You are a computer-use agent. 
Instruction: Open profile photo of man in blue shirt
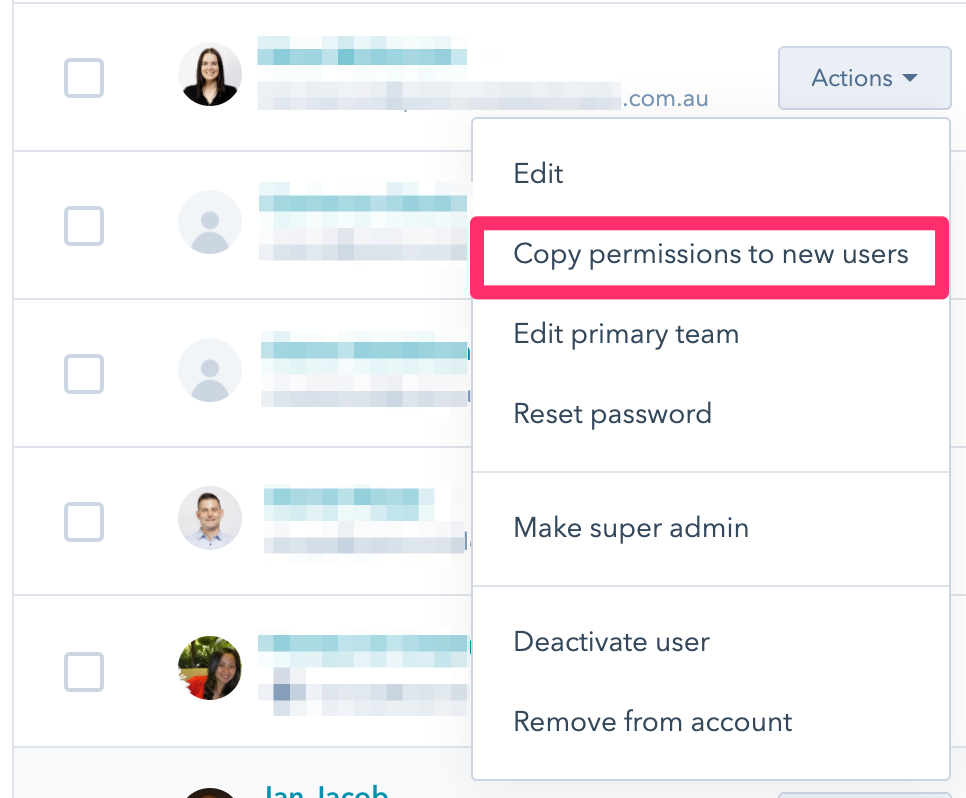point(210,518)
